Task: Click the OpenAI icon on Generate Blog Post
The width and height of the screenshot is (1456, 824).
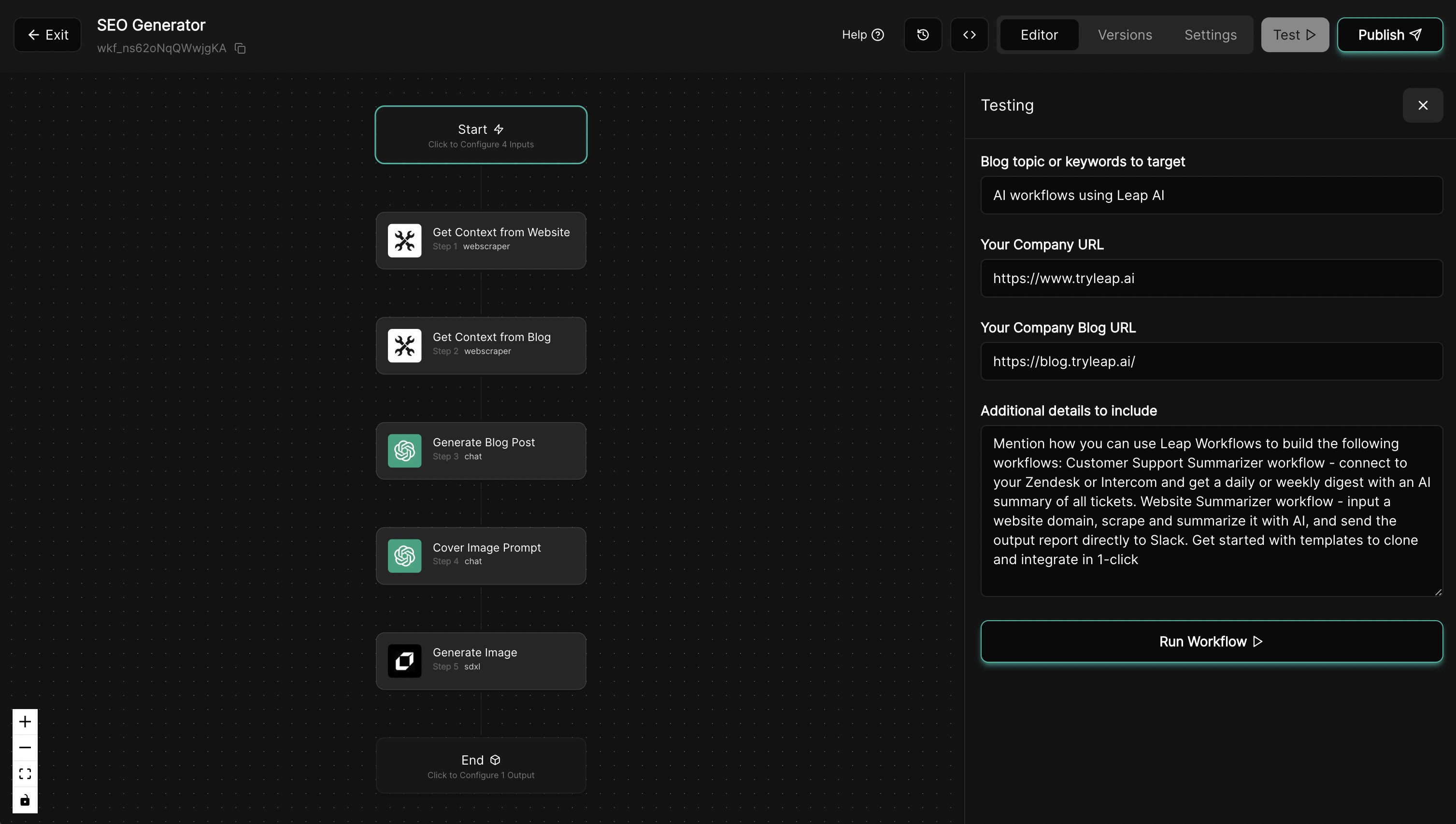Action: click(404, 451)
